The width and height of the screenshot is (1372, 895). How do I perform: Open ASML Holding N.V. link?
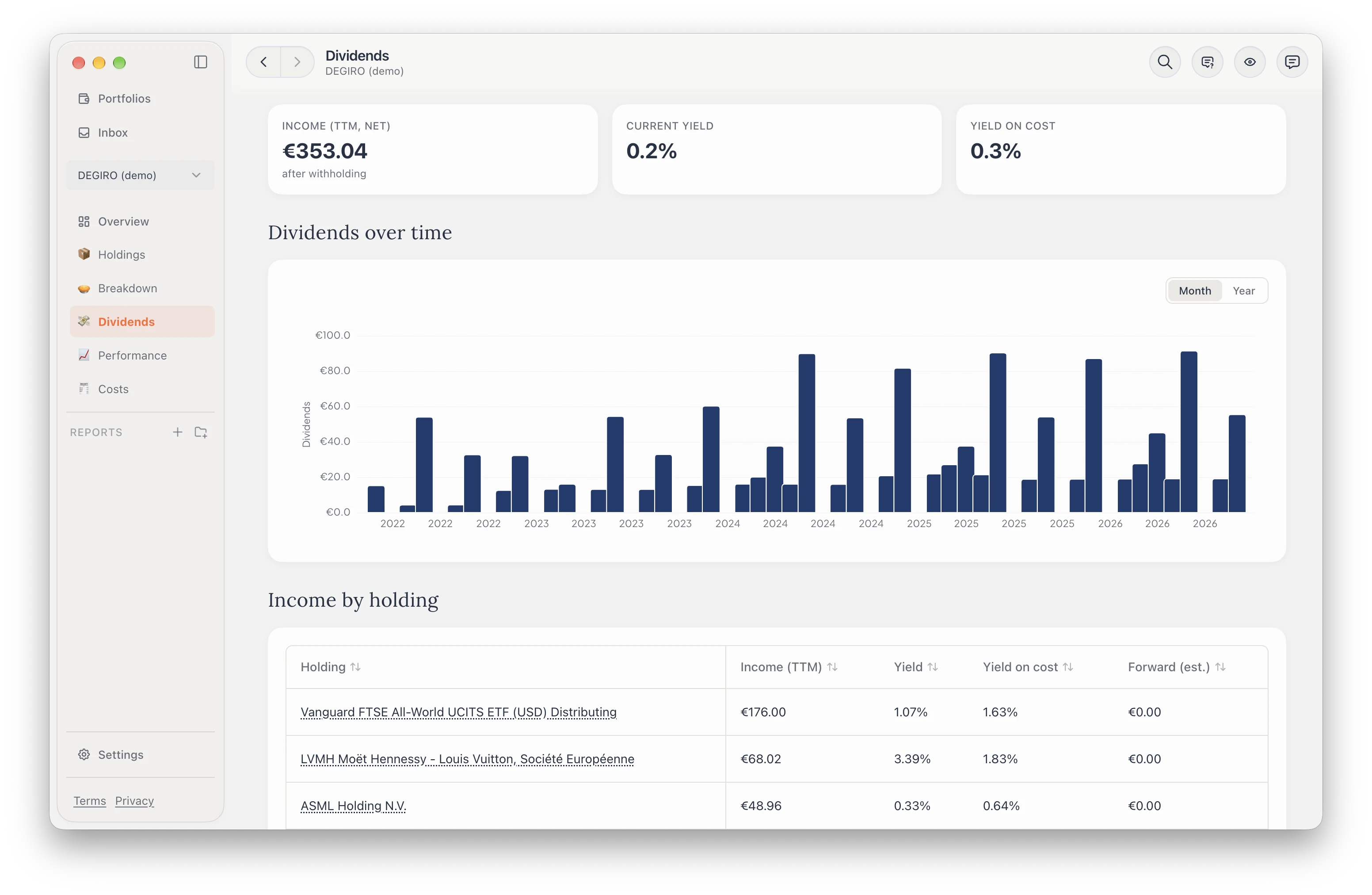353,806
